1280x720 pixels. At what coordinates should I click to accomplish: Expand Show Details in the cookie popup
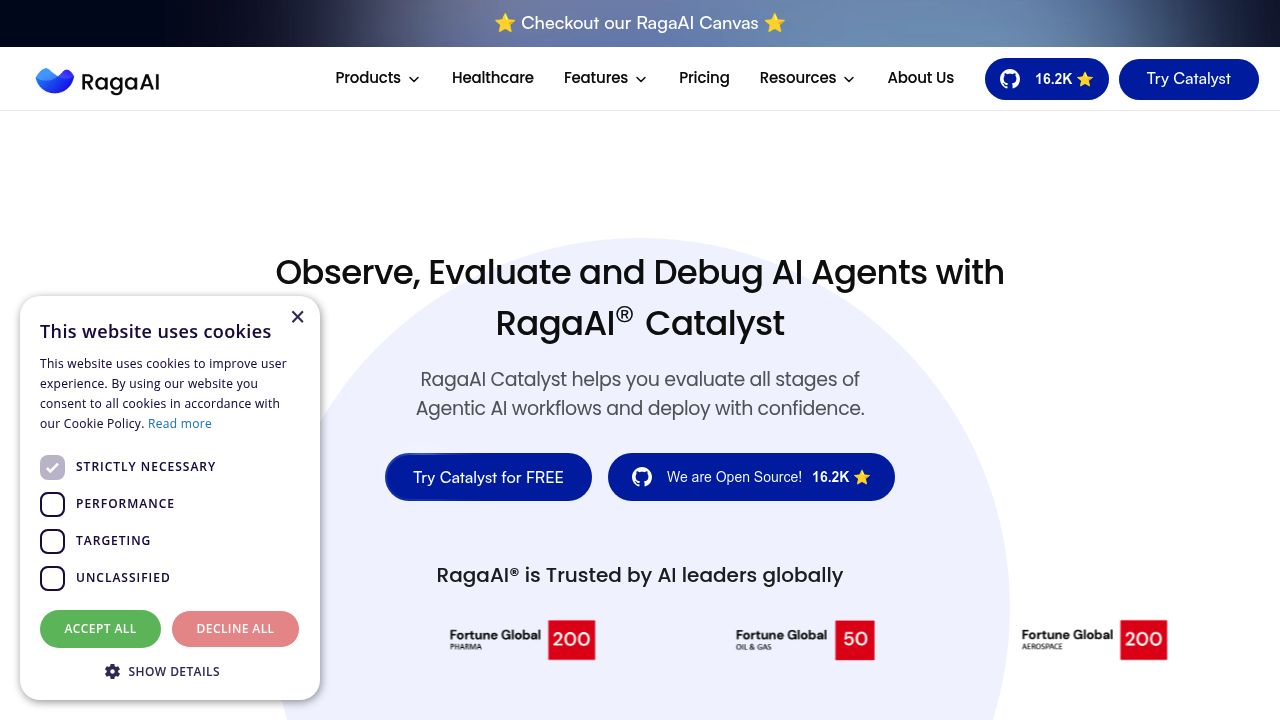[x=162, y=672]
